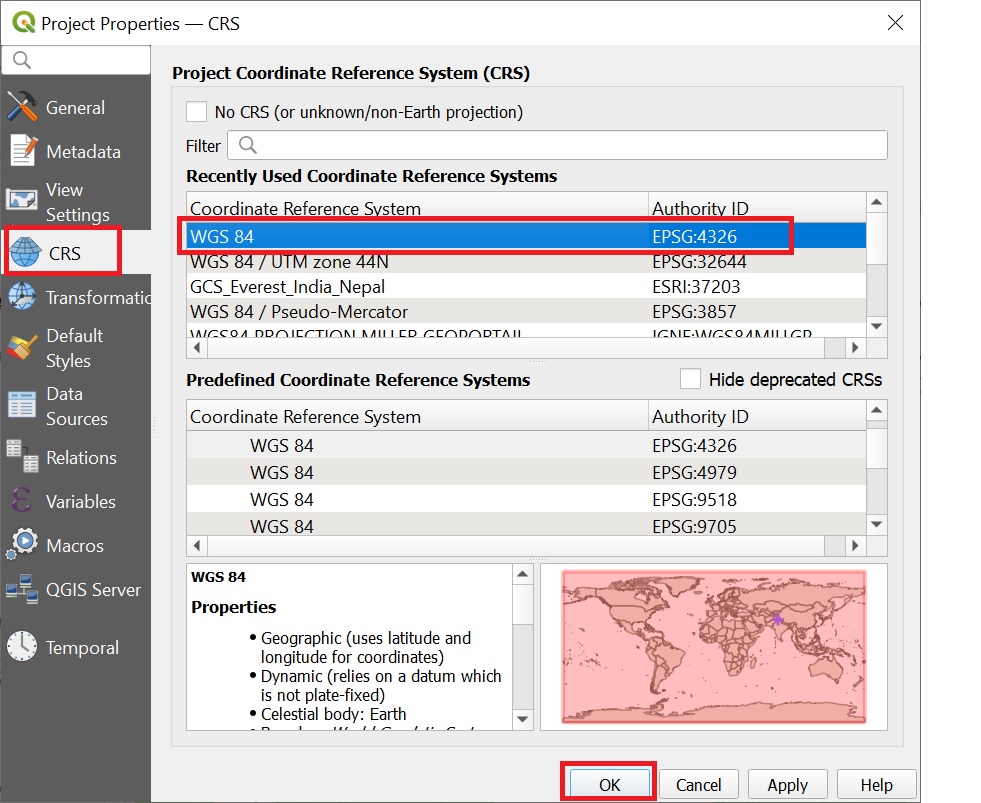
Task: Select the QGIS Server network icon
Action: pos(22,589)
